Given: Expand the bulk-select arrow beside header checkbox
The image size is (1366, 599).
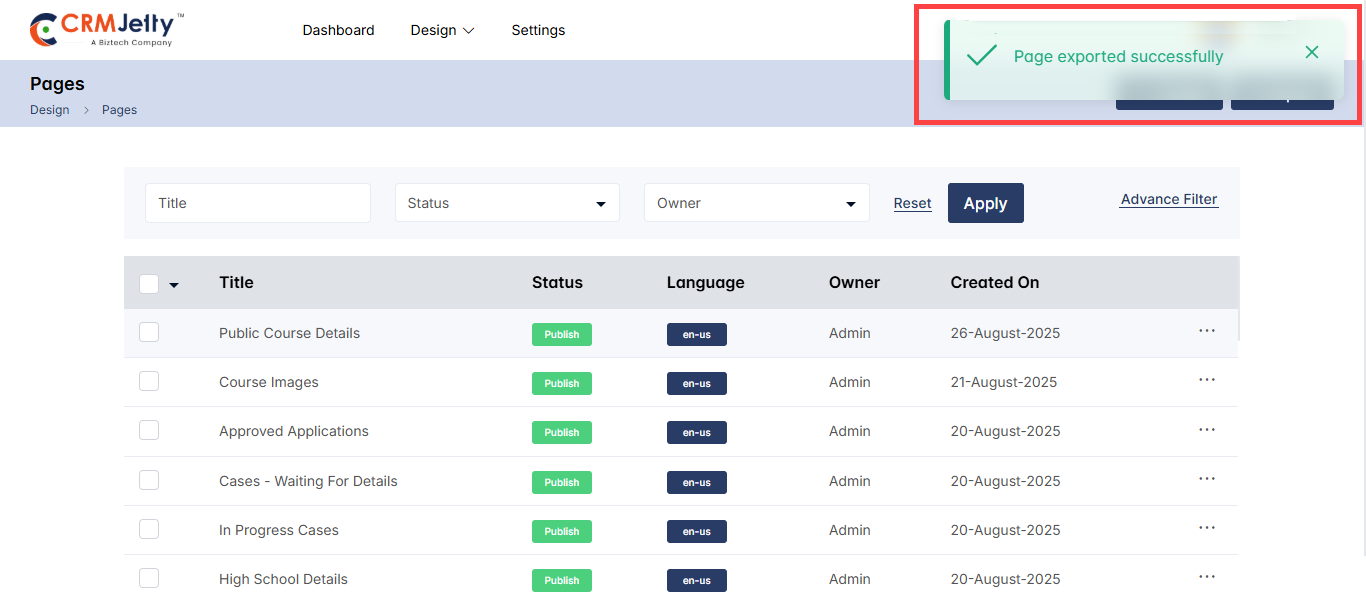Looking at the screenshot, I should click(174, 285).
